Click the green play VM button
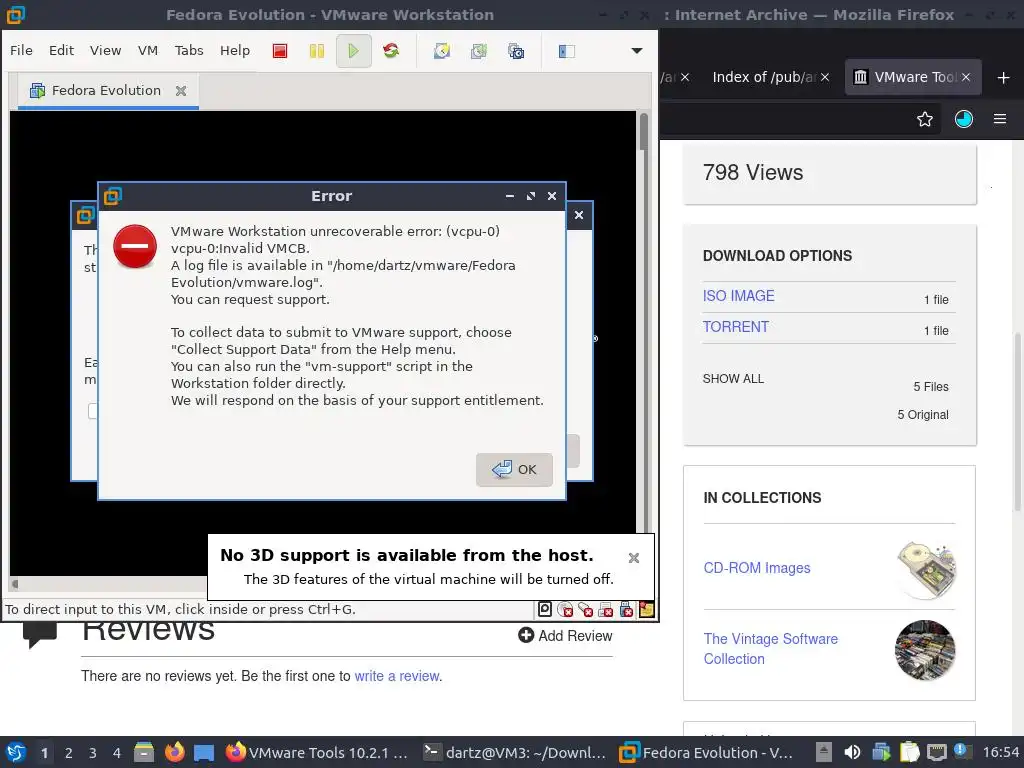This screenshot has height=768, width=1024. (353, 51)
